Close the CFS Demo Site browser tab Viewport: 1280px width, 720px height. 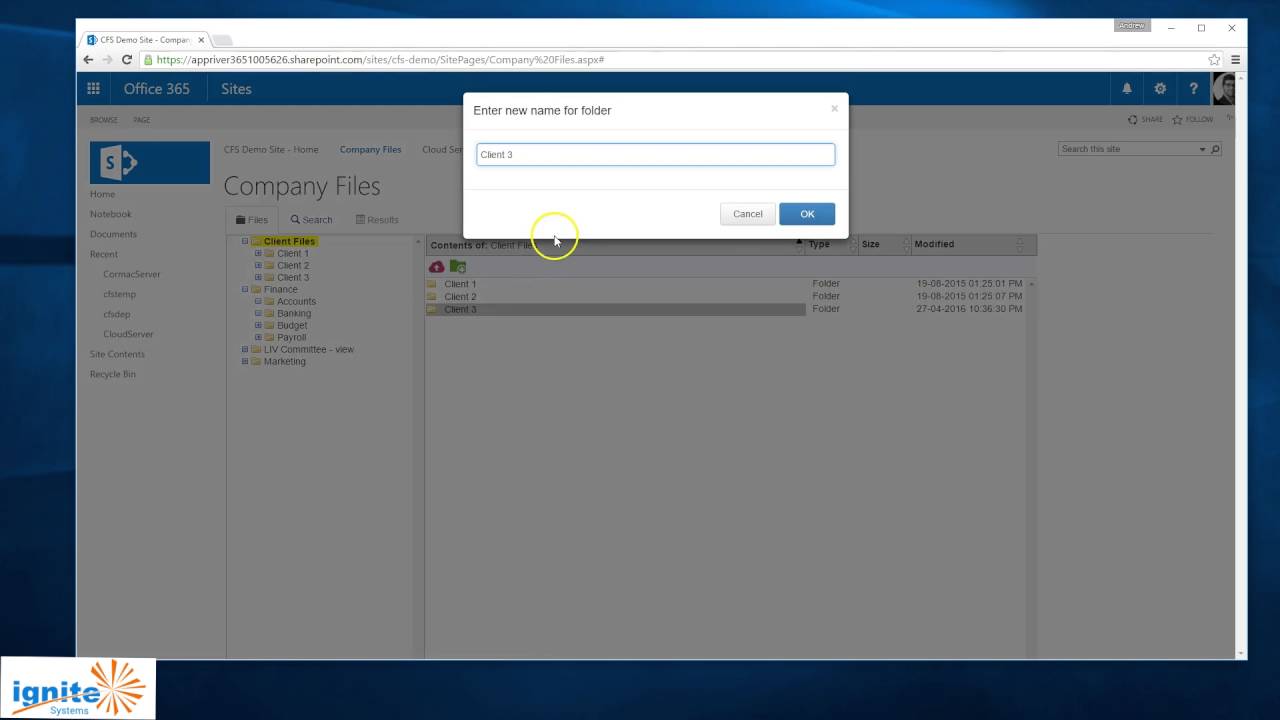coord(201,40)
